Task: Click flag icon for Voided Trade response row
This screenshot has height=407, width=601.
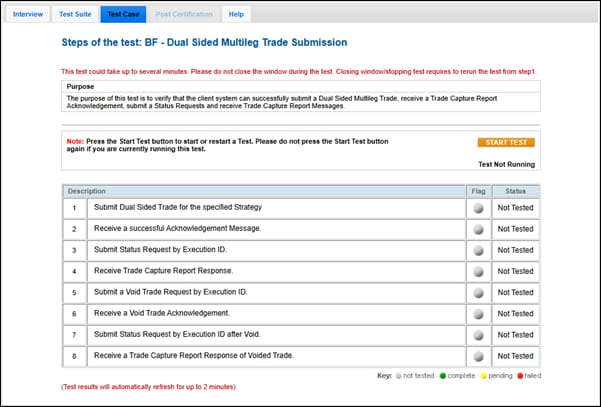Action: (478, 355)
